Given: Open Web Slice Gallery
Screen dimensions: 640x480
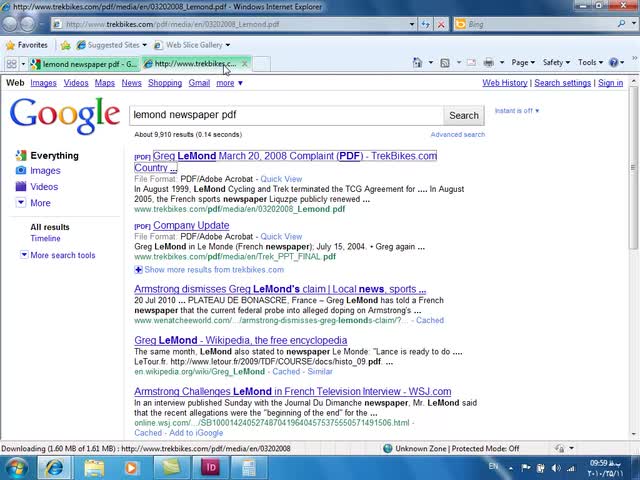Looking at the screenshot, I should click(x=192, y=45).
